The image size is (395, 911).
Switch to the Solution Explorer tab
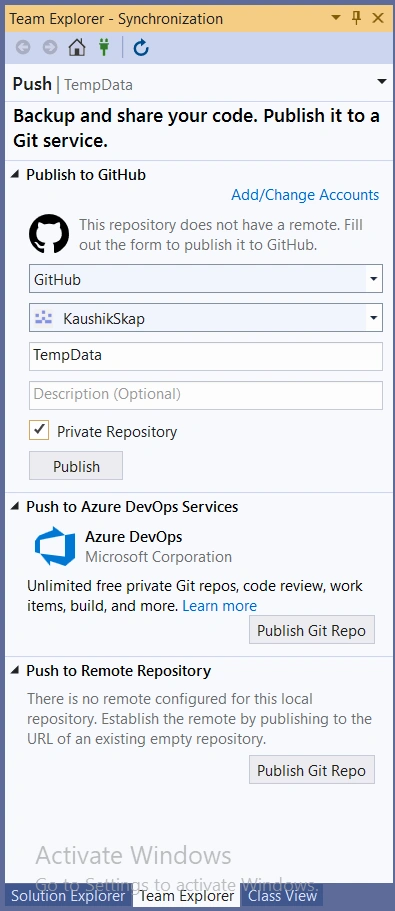click(68, 895)
